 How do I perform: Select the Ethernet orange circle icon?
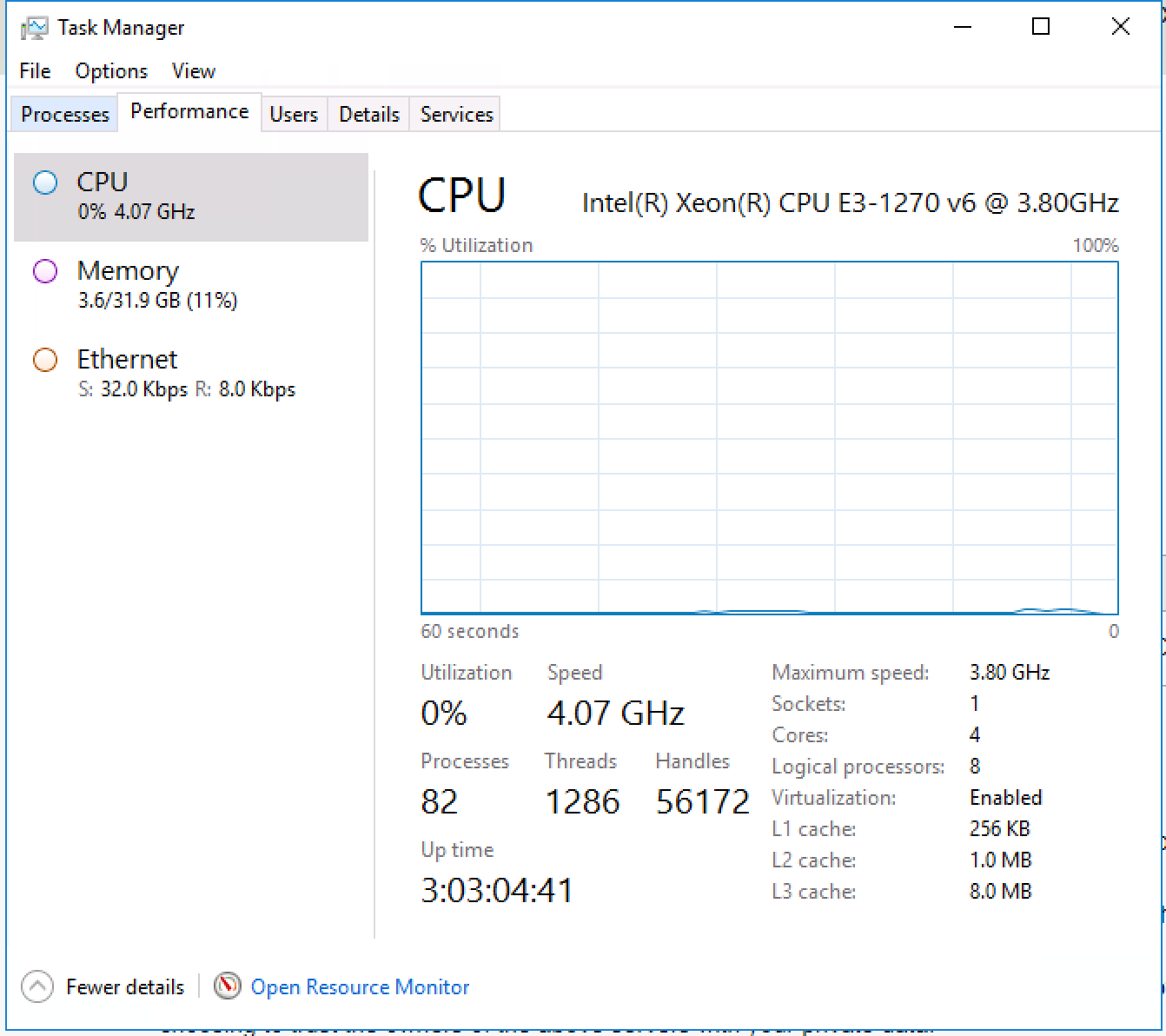coord(45,360)
